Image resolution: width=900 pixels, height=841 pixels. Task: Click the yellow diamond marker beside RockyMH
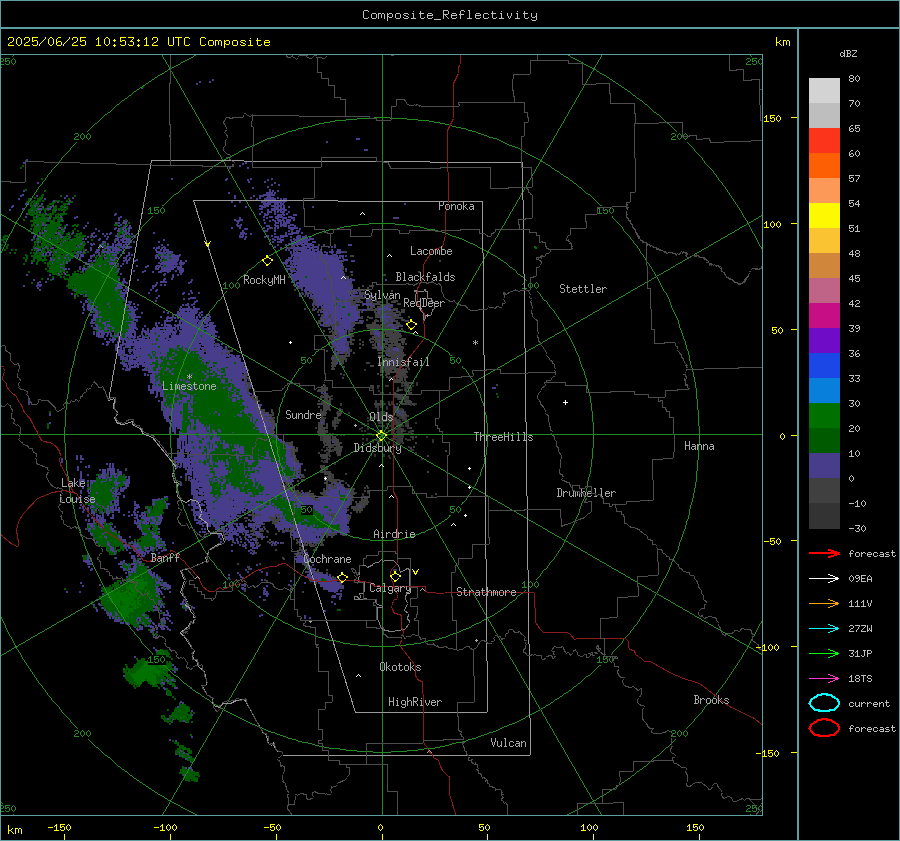click(x=267, y=261)
